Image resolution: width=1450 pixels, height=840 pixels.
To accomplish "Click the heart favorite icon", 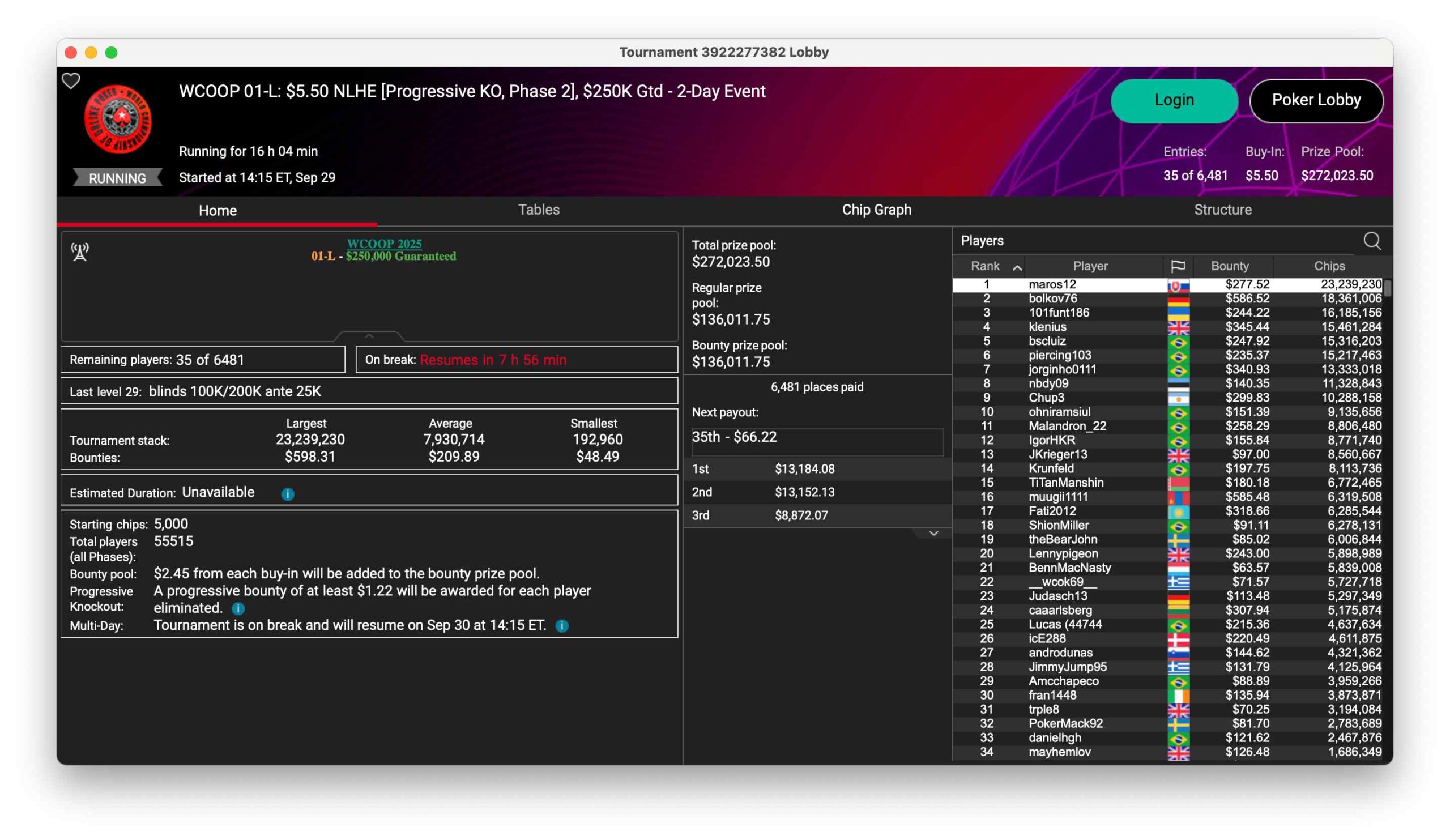I will pos(71,81).
